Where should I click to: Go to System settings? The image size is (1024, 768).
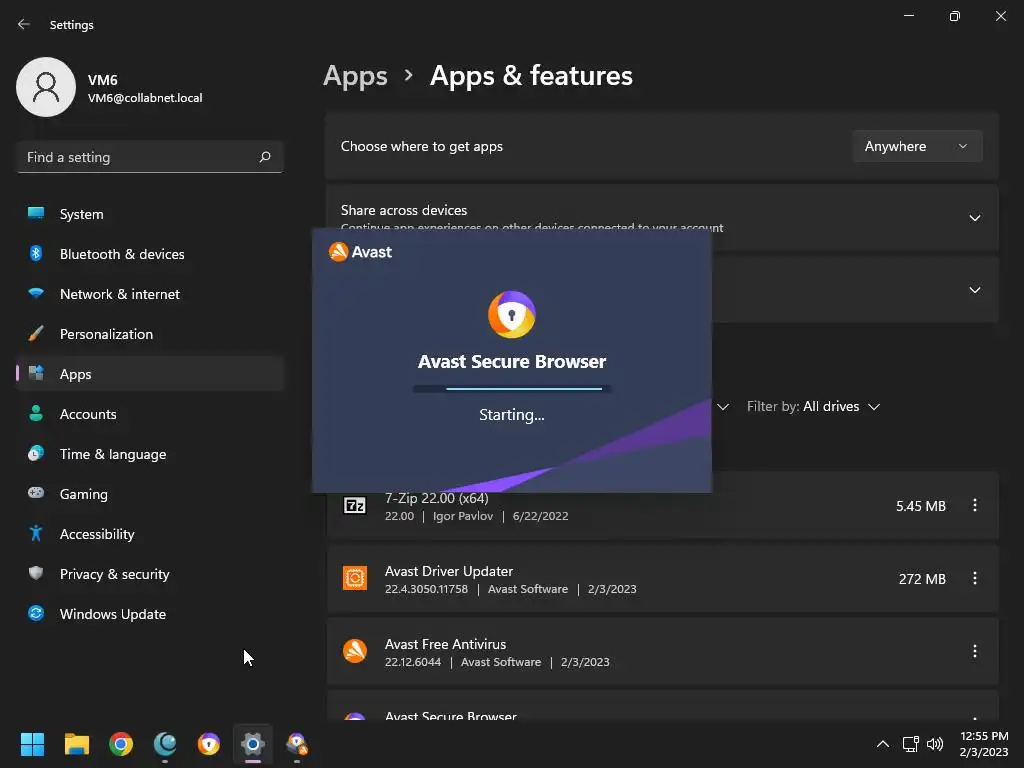[x=150, y=214]
